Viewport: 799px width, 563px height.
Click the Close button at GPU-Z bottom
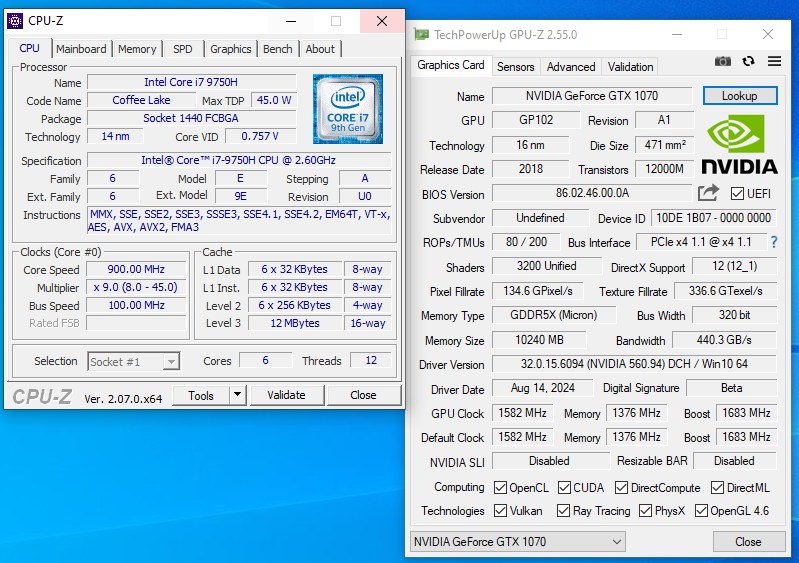pyautogui.click(x=748, y=542)
